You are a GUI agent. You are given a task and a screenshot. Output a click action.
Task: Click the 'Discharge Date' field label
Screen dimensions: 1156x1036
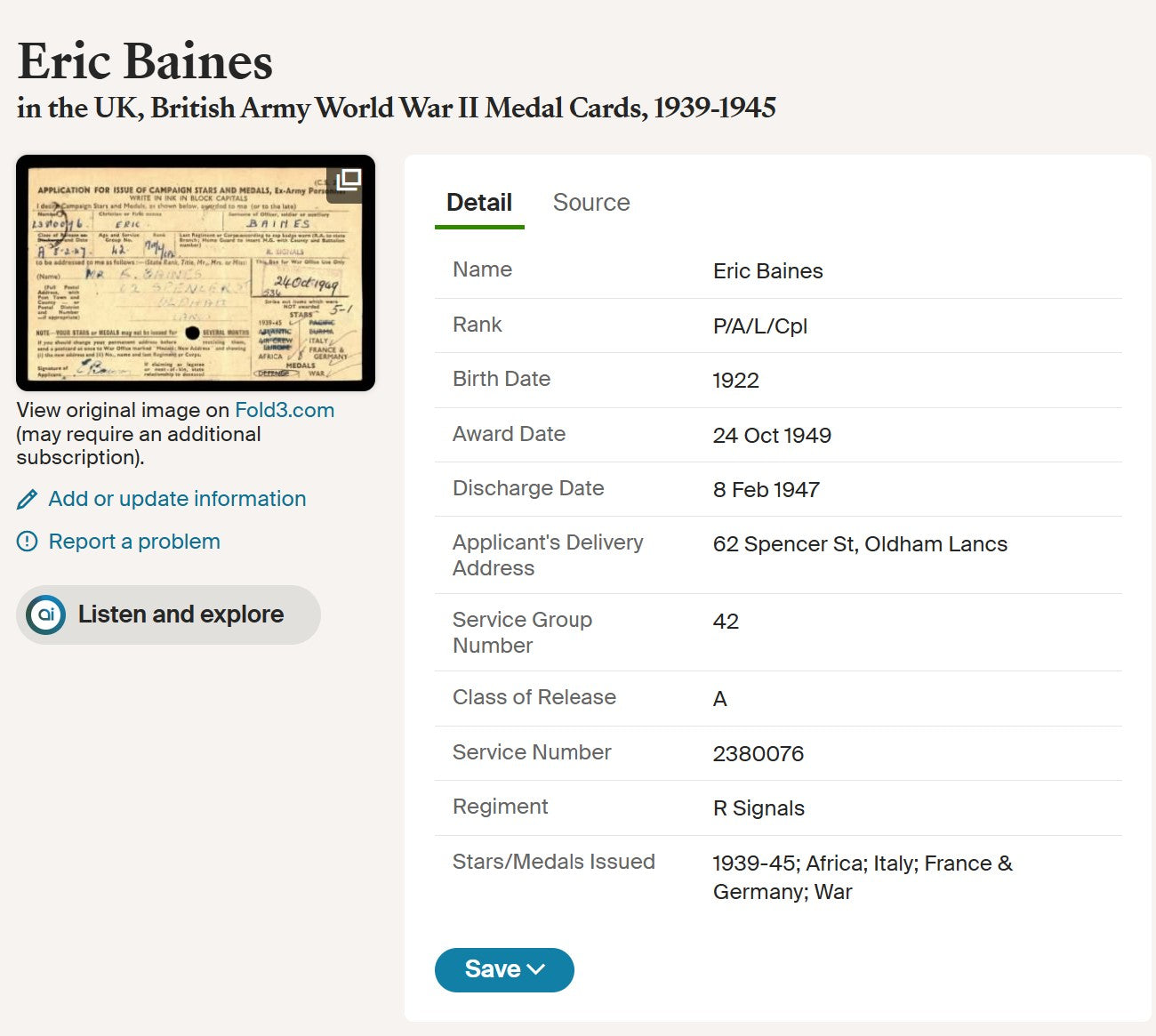click(528, 488)
